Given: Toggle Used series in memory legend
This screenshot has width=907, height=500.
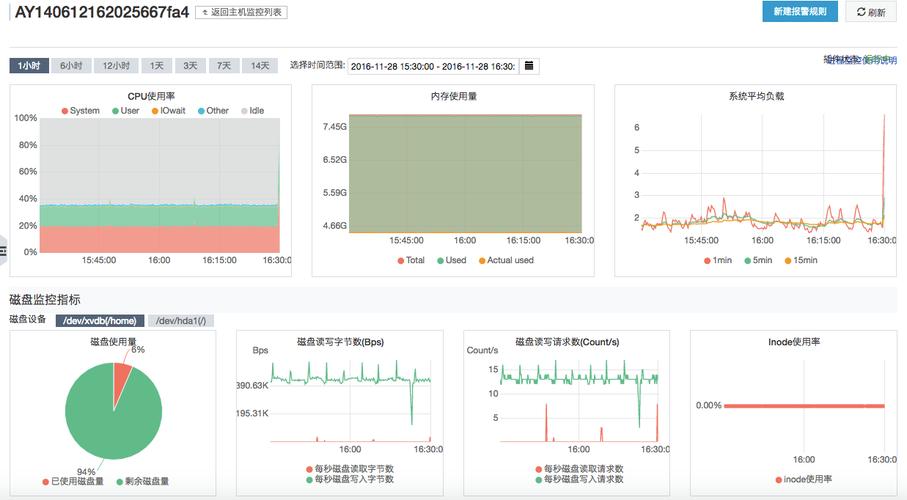Looking at the screenshot, I should pyautogui.click(x=452, y=260).
